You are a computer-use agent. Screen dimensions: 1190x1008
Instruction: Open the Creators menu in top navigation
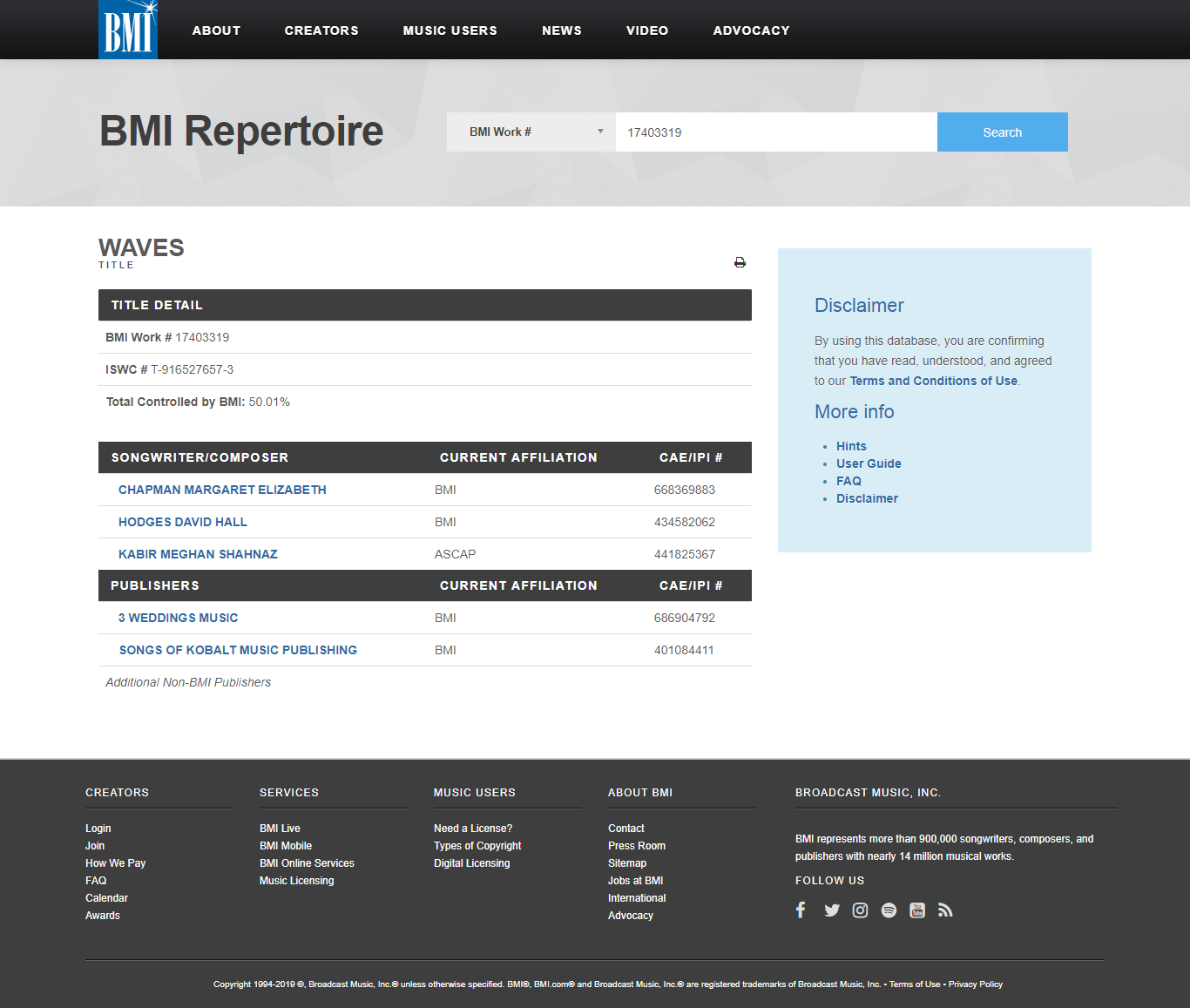pos(321,30)
